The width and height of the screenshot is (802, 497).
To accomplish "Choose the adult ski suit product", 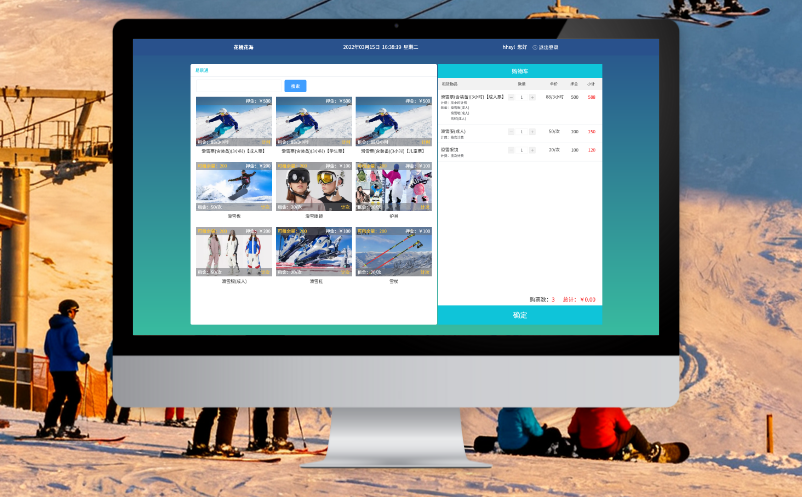I will tap(233, 251).
